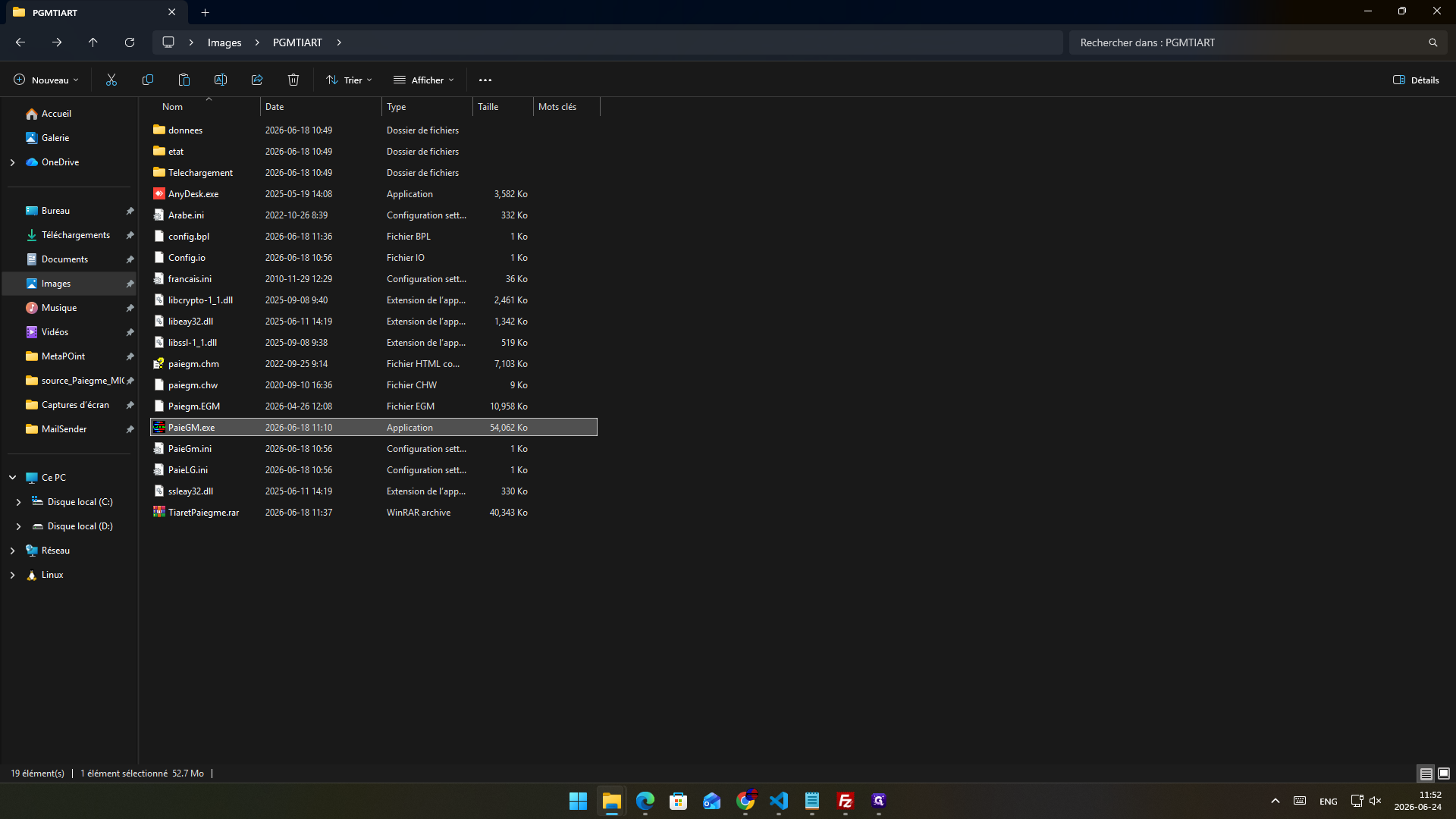Click the Delete trash icon

pos(293,80)
